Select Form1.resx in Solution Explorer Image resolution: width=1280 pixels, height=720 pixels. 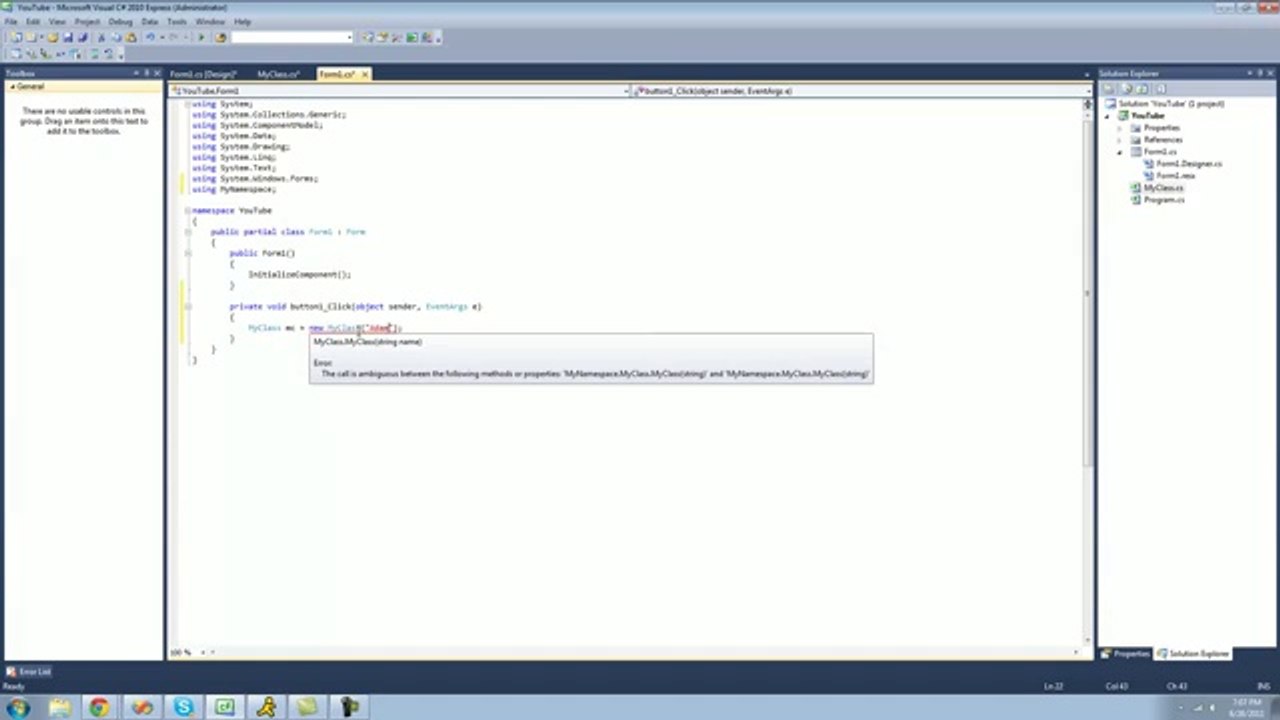pyautogui.click(x=1175, y=176)
